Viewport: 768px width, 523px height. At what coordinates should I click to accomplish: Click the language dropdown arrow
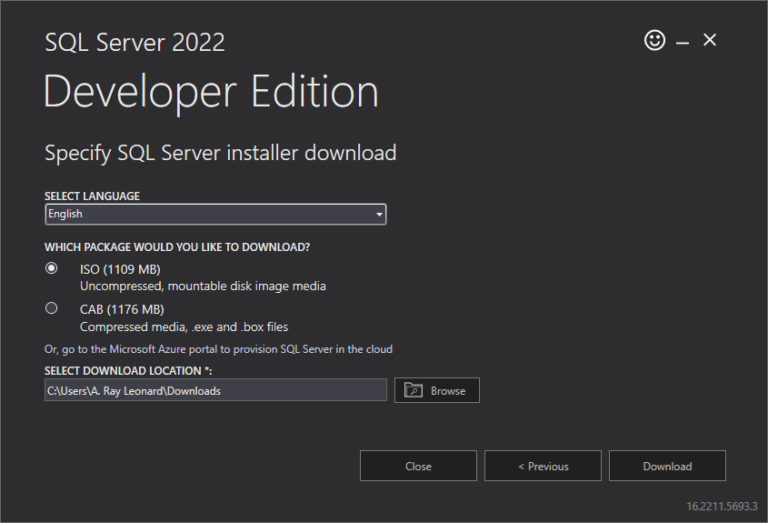379,214
